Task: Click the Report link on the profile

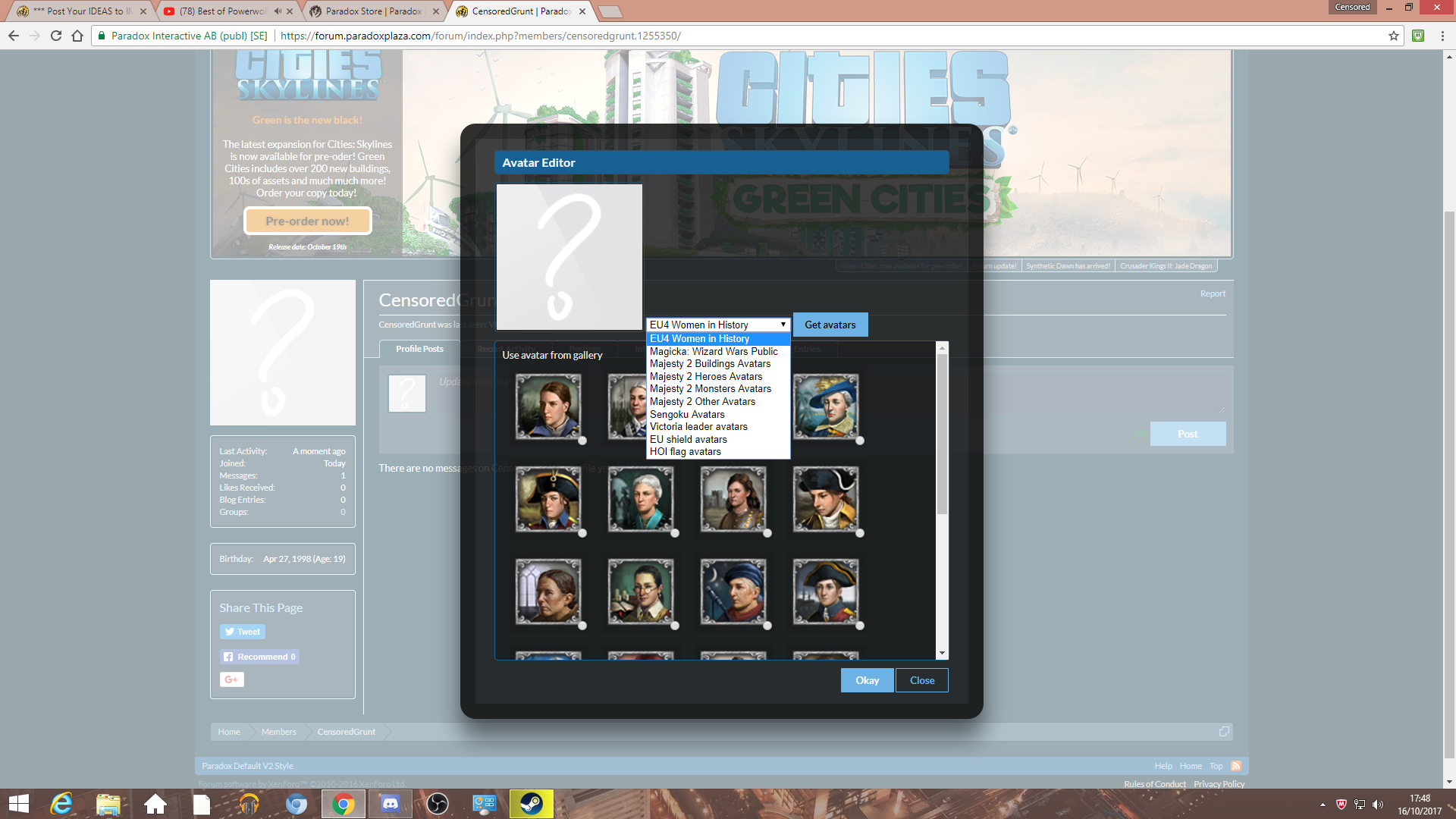Action: (x=1213, y=294)
